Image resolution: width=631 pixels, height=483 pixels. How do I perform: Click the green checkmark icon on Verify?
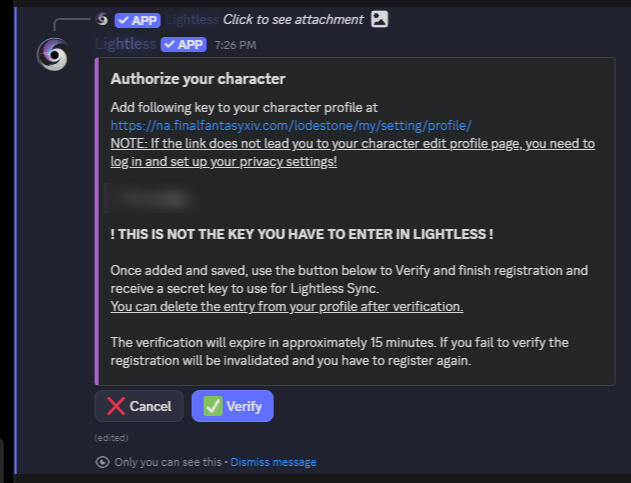[212, 406]
